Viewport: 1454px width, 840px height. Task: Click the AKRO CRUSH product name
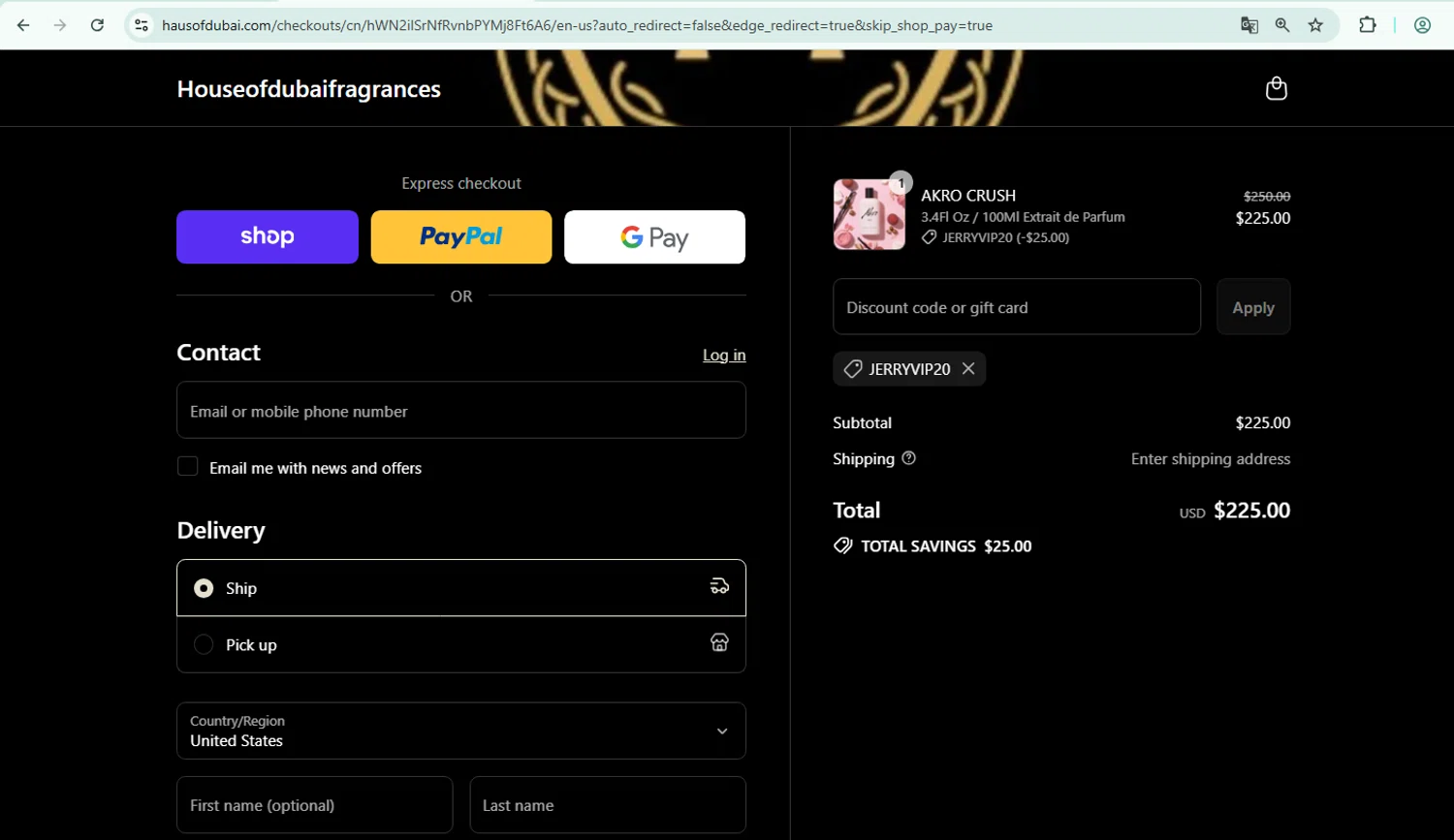(968, 195)
